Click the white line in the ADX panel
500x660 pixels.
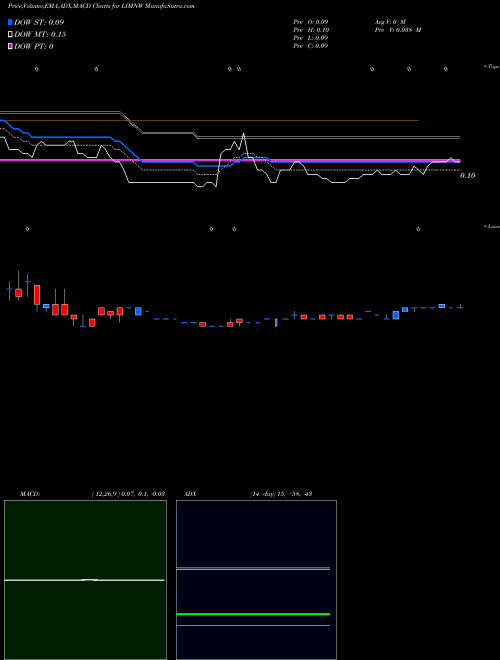[x=253, y=569]
